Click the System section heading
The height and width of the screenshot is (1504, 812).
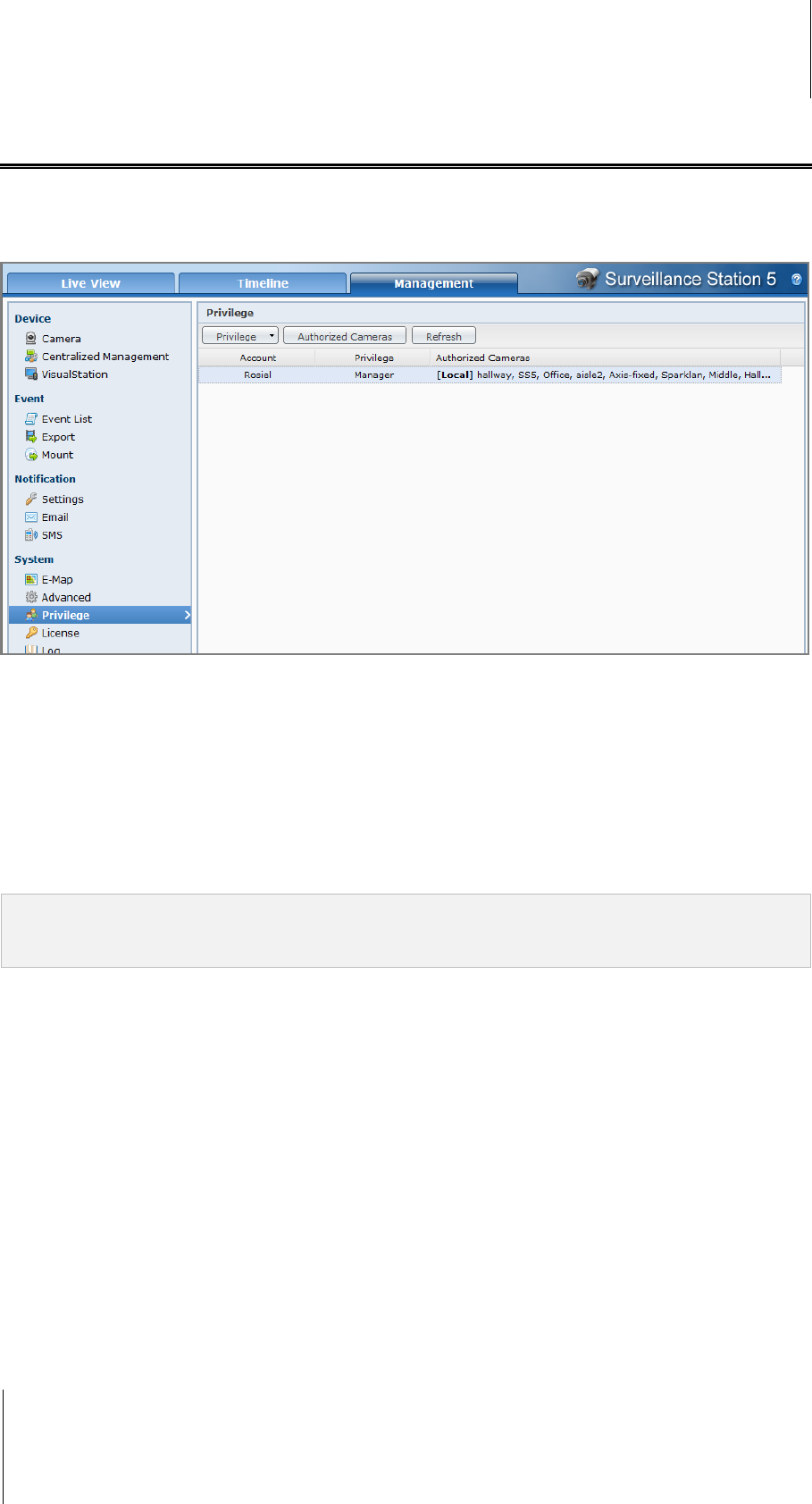(x=34, y=559)
